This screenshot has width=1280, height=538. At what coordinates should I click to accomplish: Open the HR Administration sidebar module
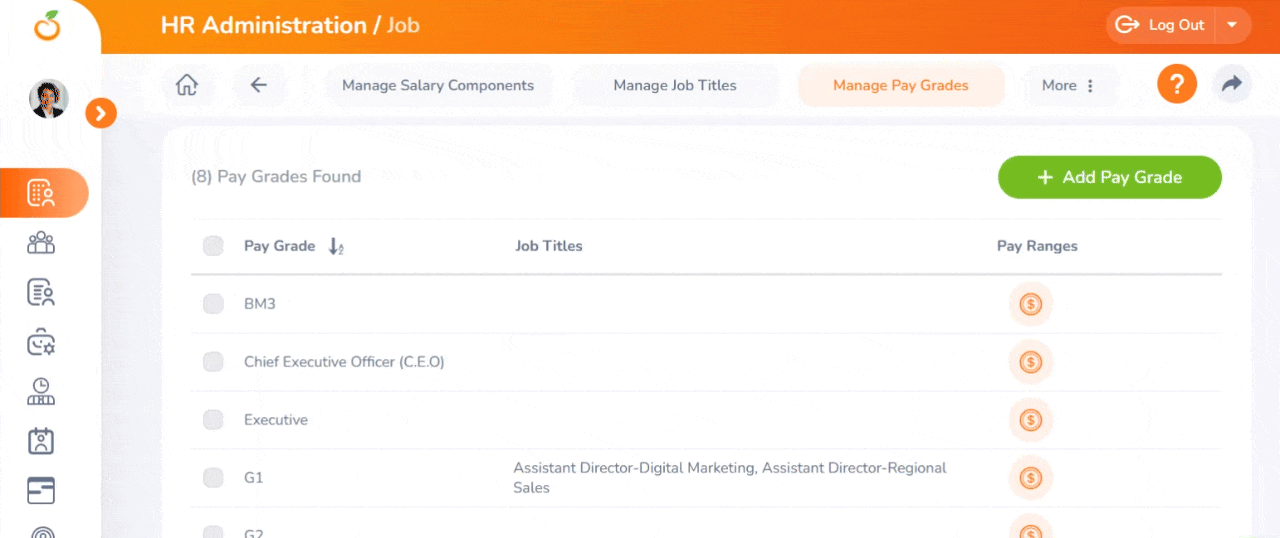click(x=41, y=193)
